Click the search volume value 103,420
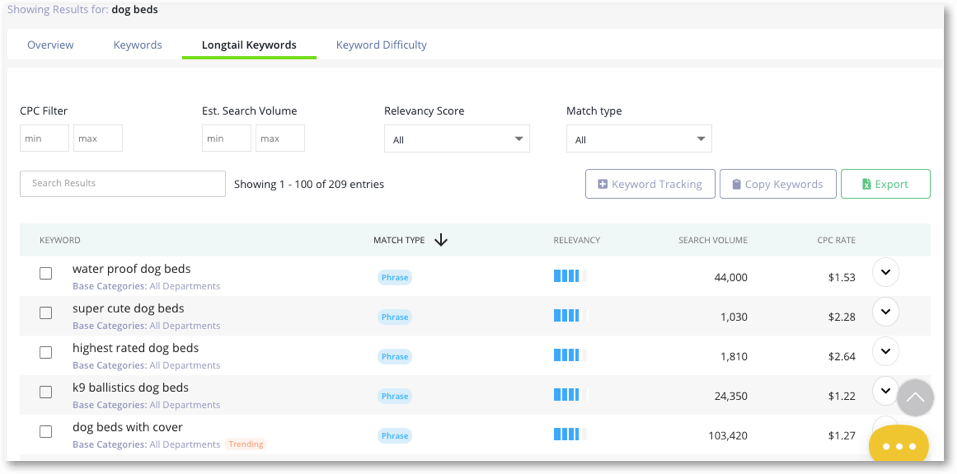957x474 pixels. (728, 436)
